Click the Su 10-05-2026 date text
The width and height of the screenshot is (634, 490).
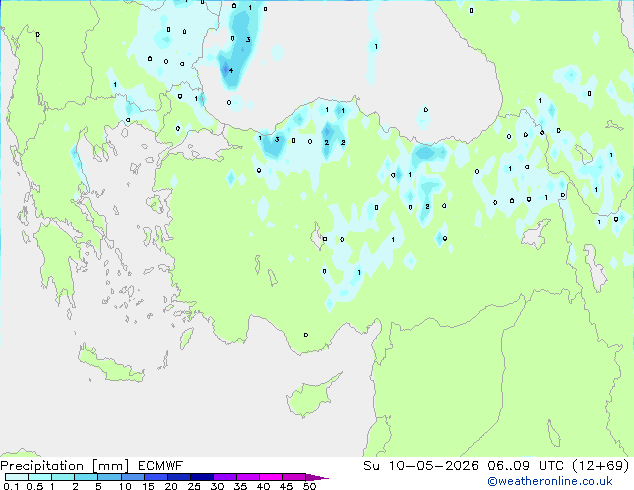coord(421,466)
